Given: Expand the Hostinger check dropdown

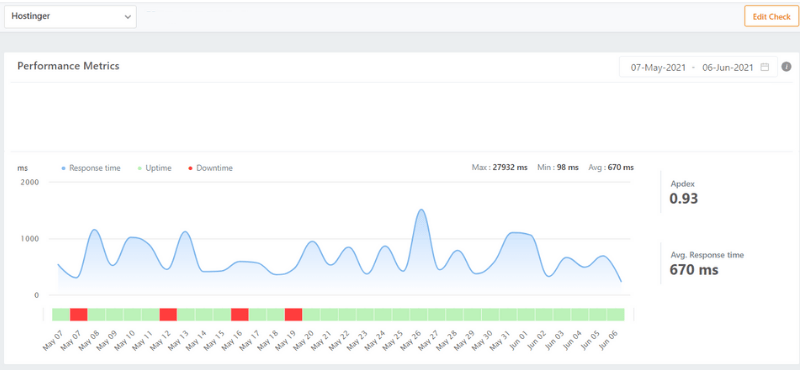Looking at the screenshot, I should pyautogui.click(x=70, y=16).
